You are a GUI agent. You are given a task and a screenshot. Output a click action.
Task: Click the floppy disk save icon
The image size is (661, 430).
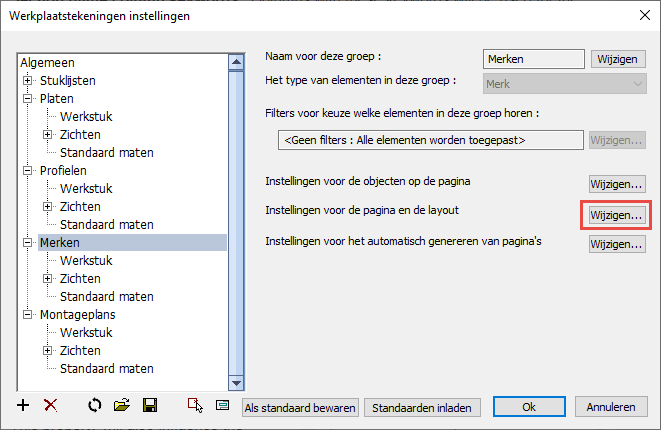[x=150, y=406]
